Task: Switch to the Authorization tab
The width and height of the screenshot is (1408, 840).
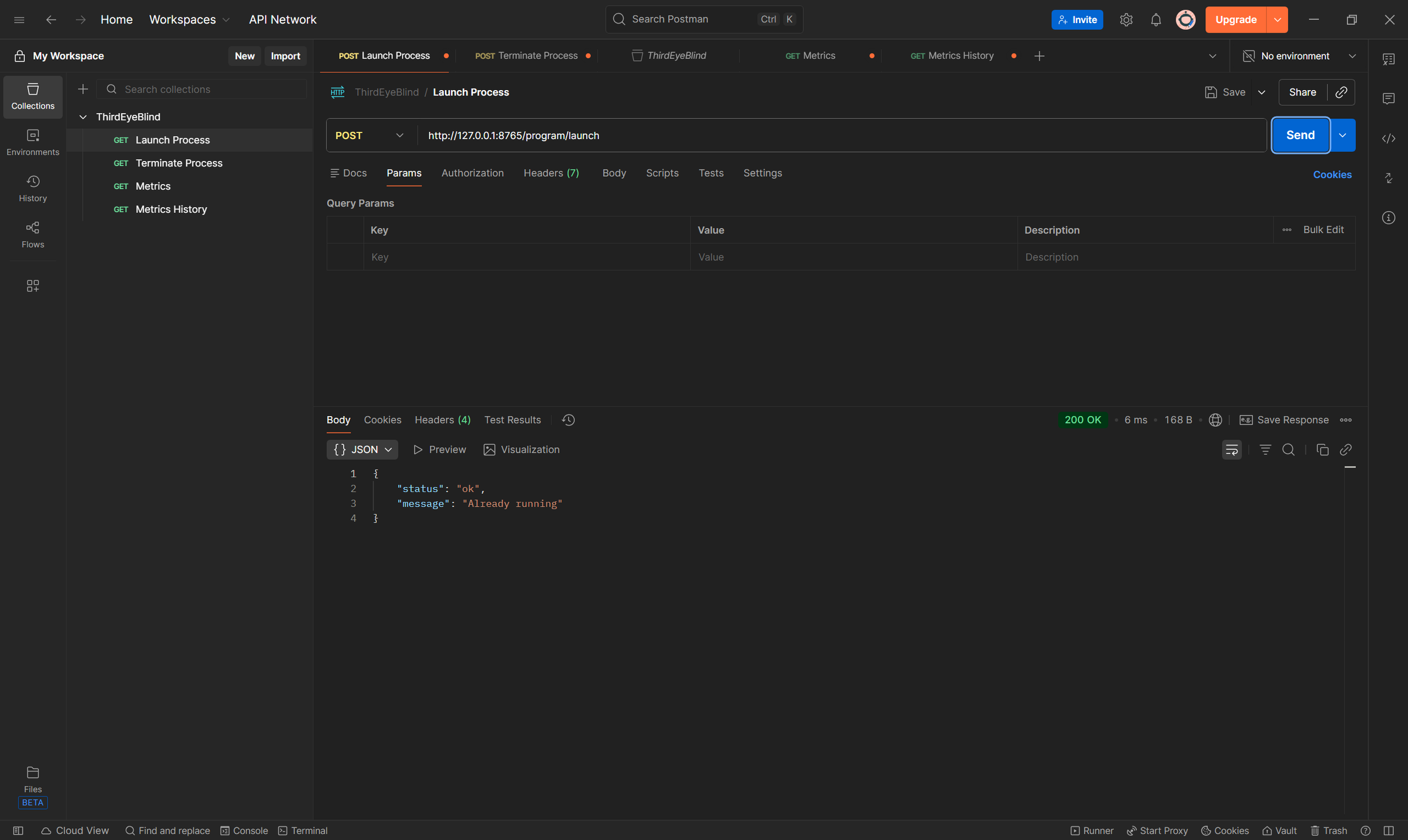Action: click(472, 173)
